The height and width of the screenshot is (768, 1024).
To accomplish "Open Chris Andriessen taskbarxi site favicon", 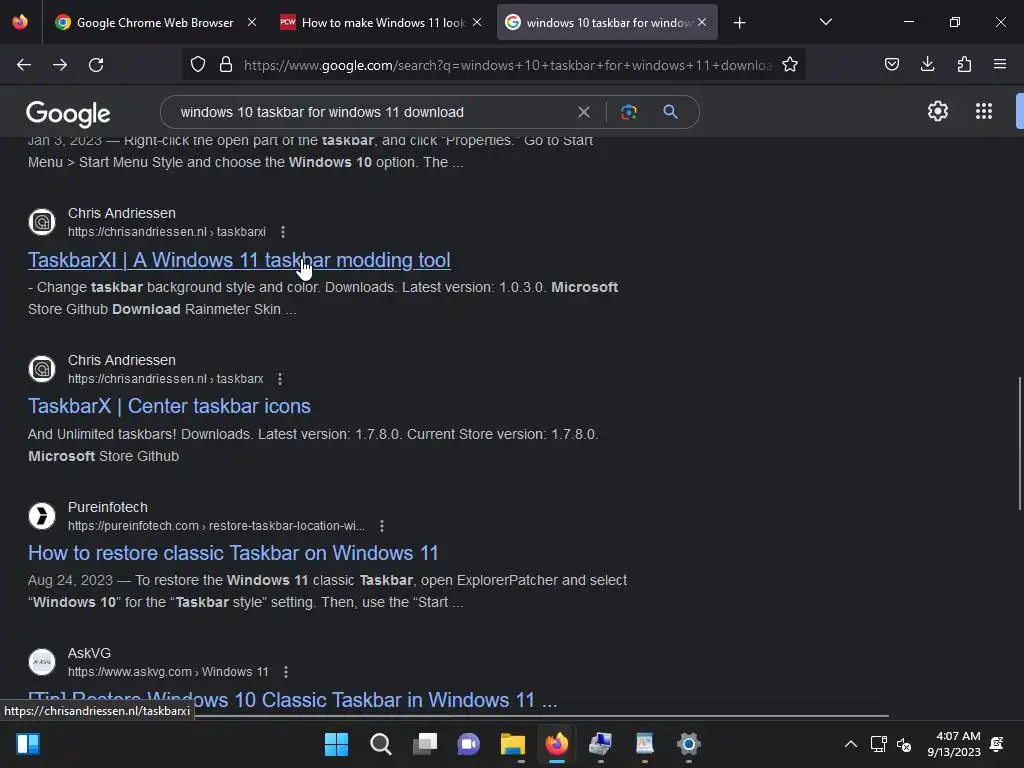I will [42, 222].
